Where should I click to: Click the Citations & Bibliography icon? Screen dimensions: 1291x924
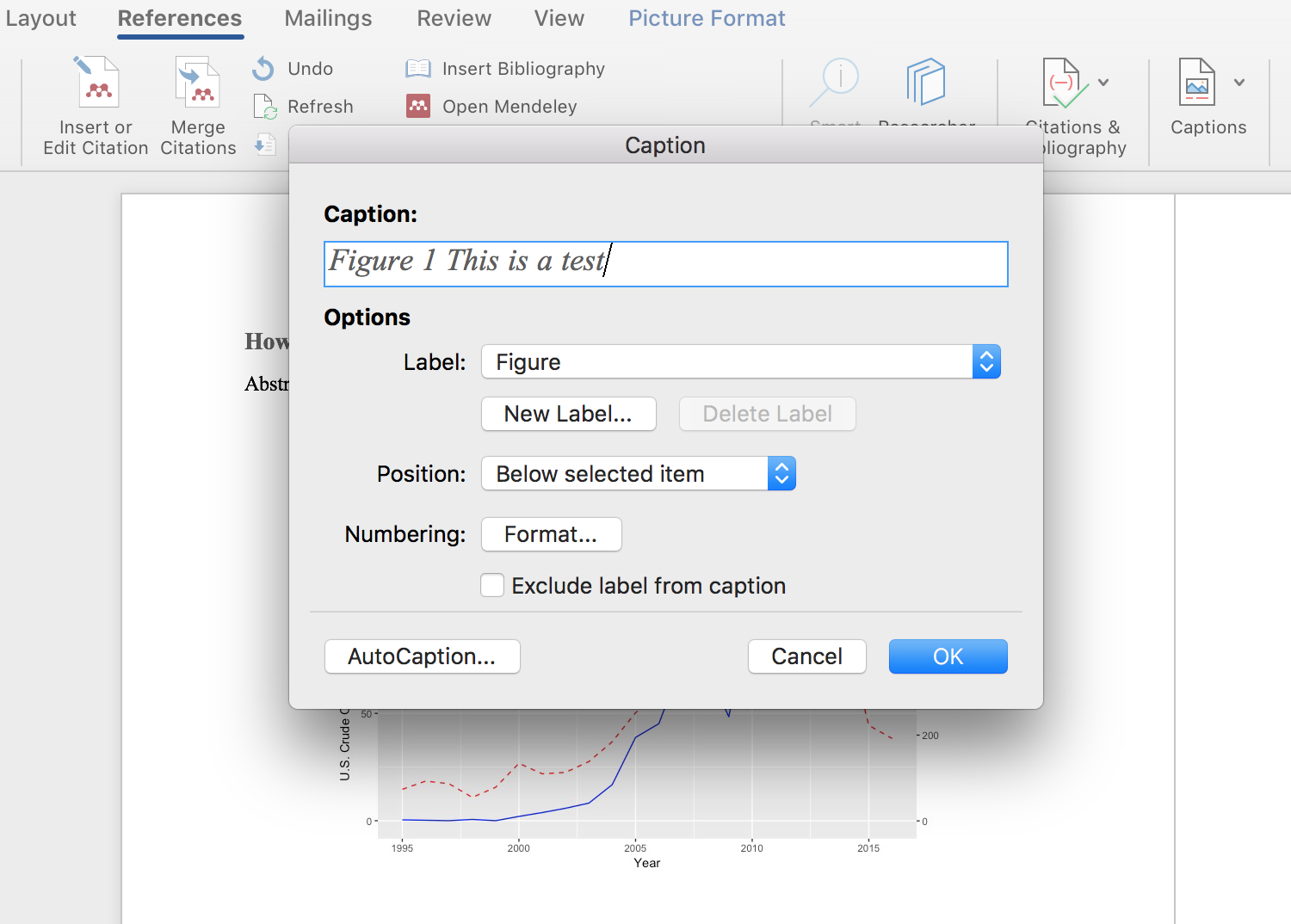pos(1065,83)
